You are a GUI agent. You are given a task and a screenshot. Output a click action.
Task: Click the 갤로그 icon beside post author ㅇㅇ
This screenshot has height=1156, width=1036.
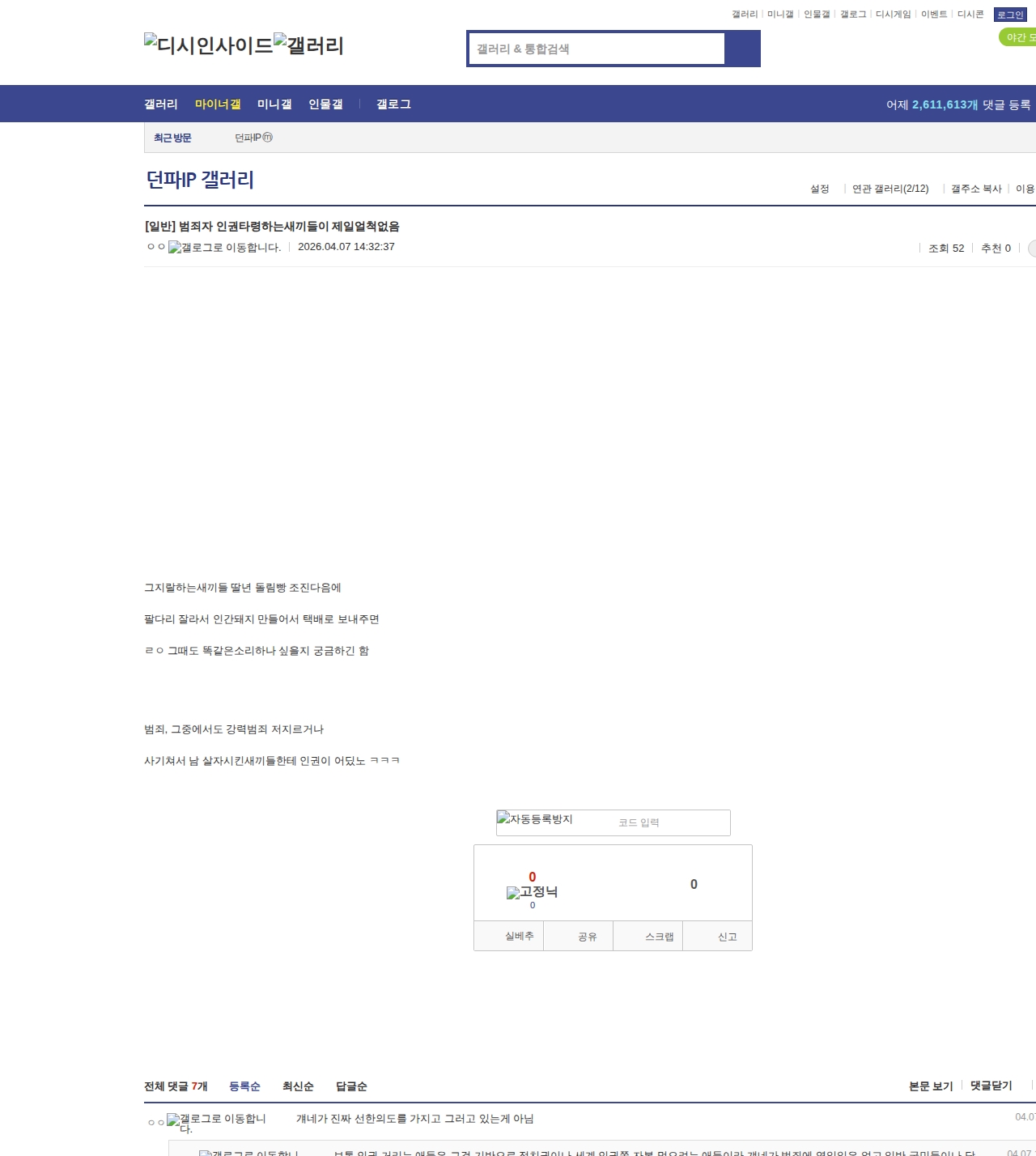click(224, 247)
